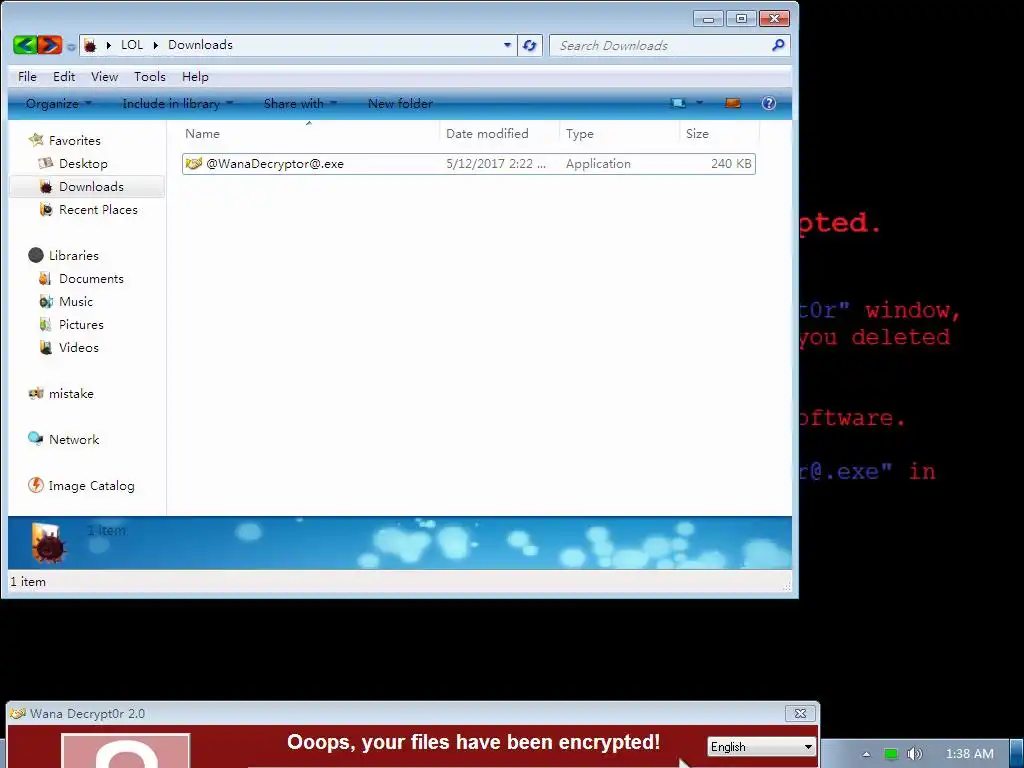Go back with the green arrow
The image size is (1024, 768).
tap(25, 45)
